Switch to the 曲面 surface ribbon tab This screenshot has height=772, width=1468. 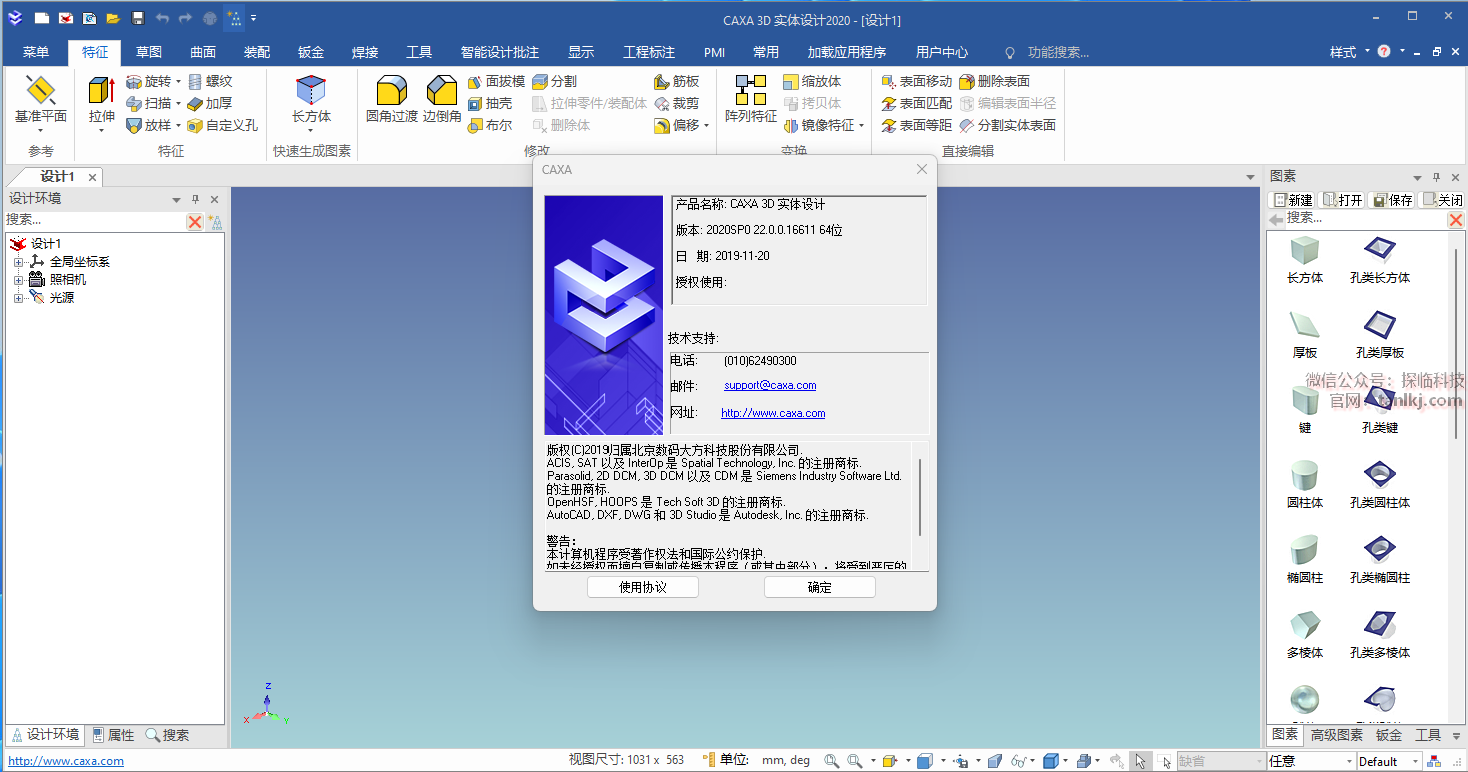click(203, 52)
